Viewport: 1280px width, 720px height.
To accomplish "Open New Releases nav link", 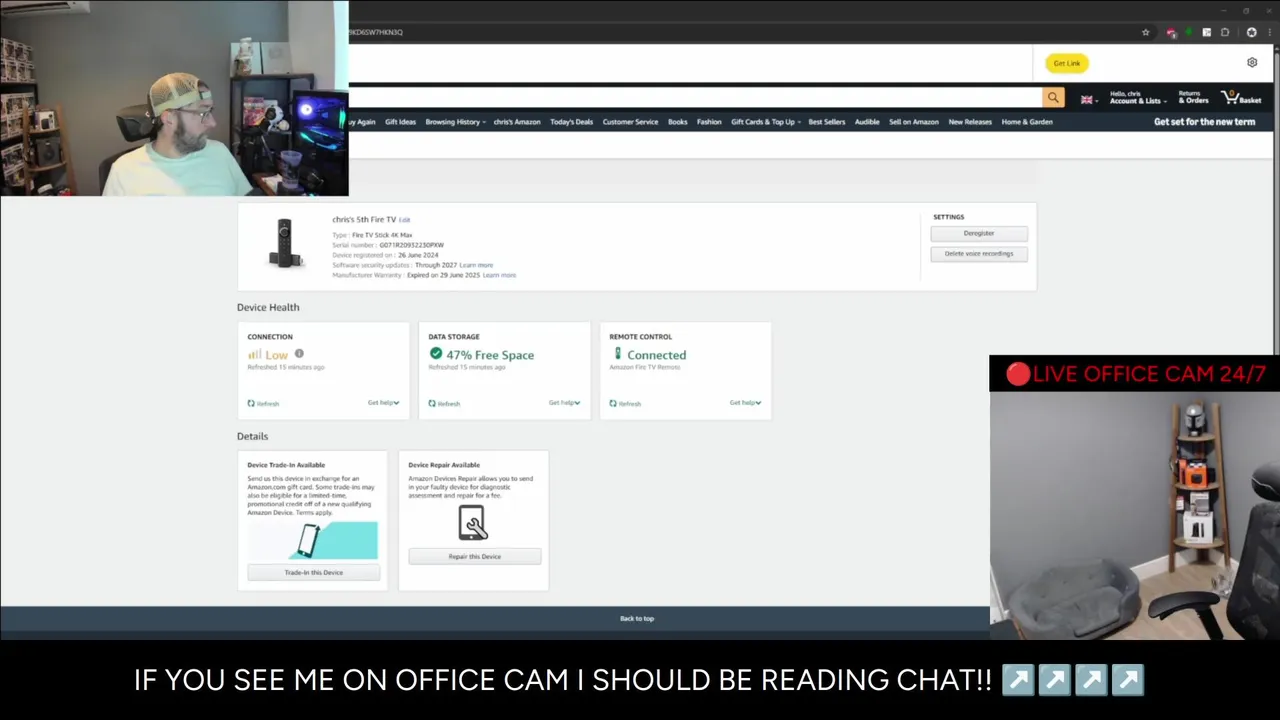I will [970, 122].
